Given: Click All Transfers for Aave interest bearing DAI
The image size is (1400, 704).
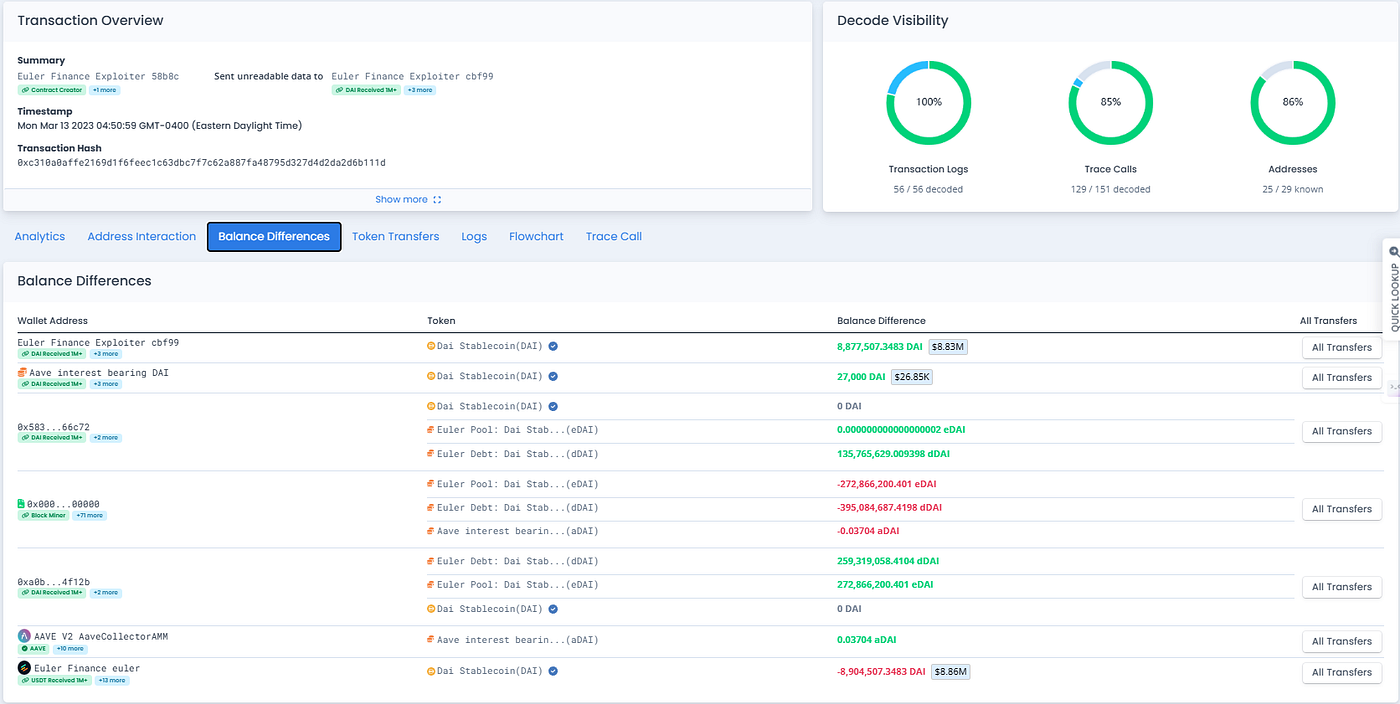Looking at the screenshot, I should [1342, 378].
